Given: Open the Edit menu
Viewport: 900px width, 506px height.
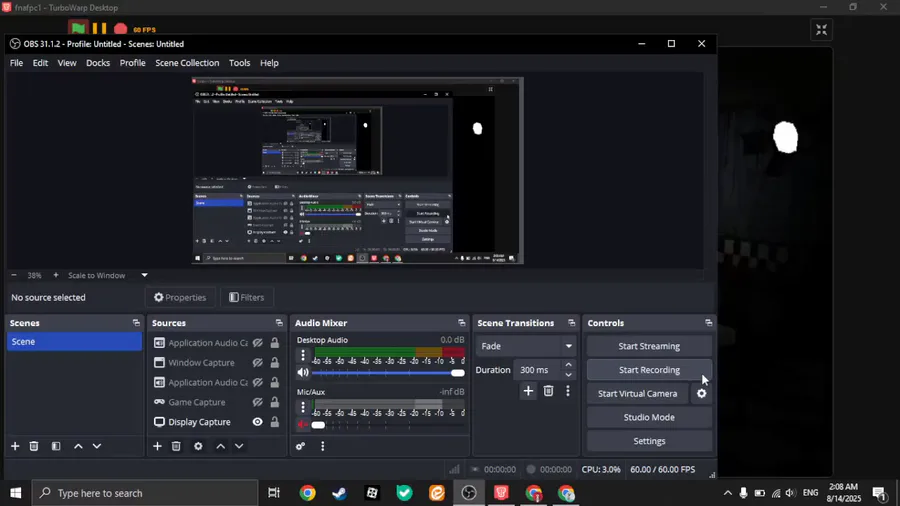Looking at the screenshot, I should coord(40,63).
